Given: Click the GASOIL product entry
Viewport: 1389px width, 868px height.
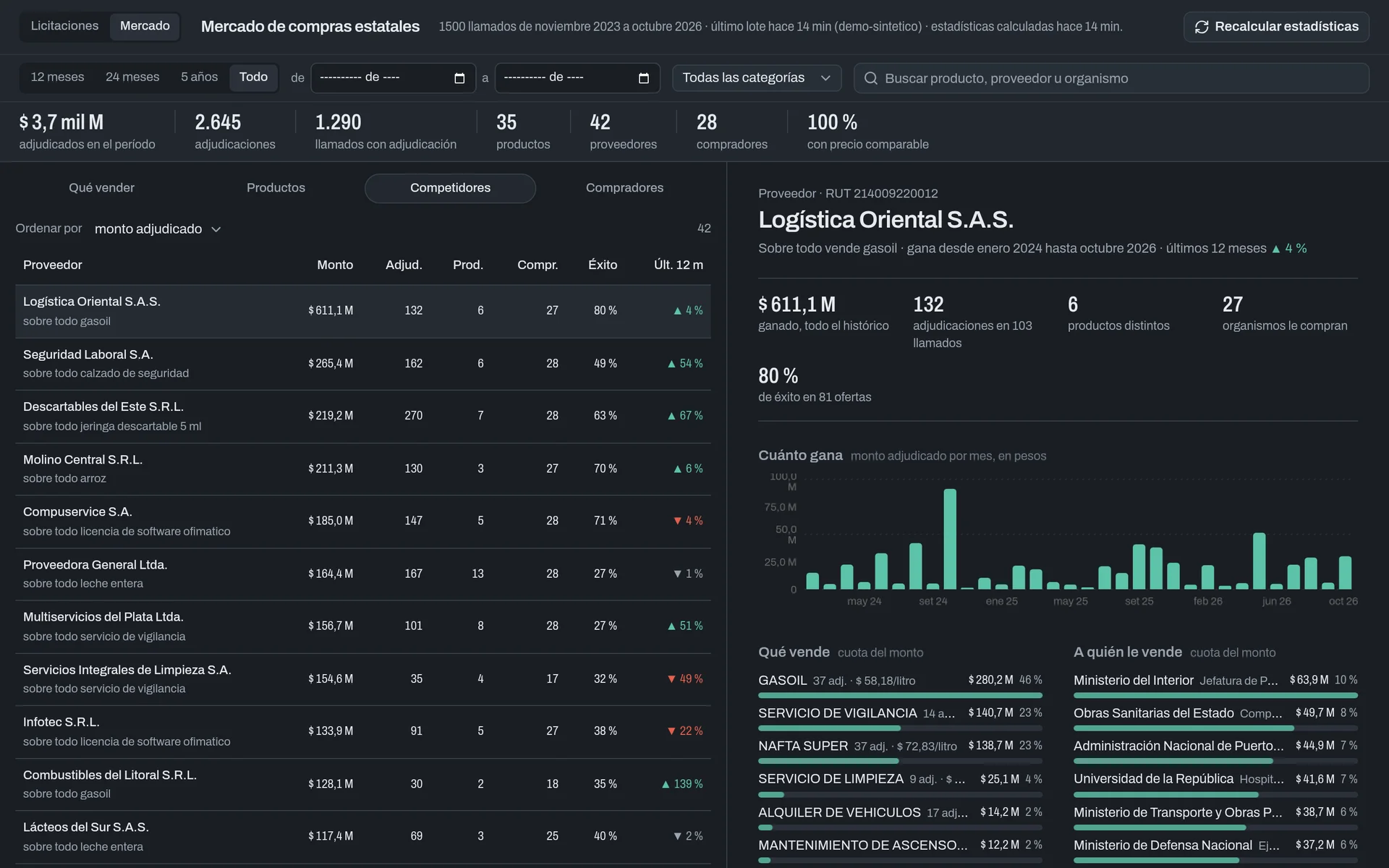Looking at the screenshot, I should click(900, 685).
